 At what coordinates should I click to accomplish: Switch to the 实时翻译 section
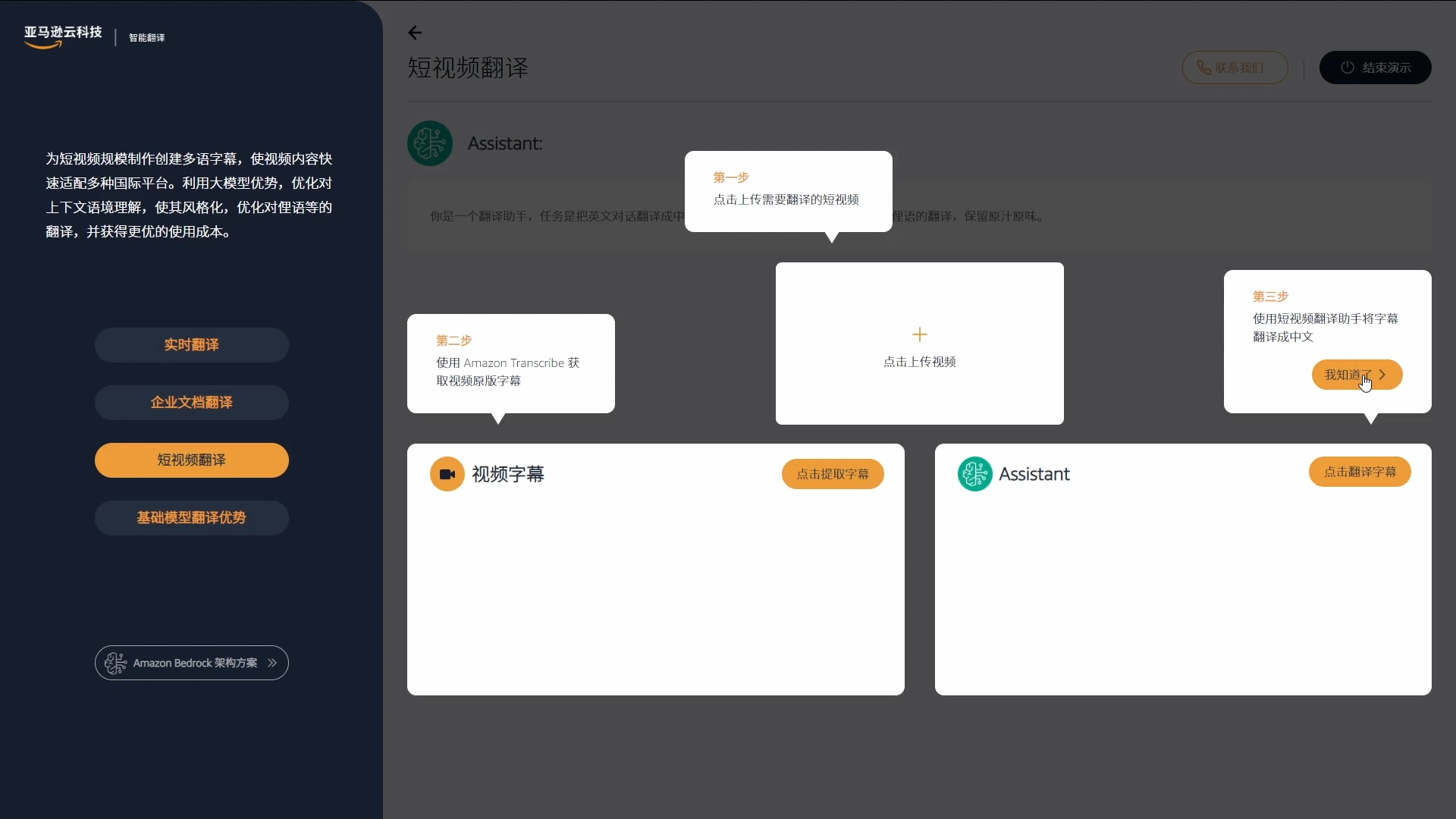[x=191, y=345]
